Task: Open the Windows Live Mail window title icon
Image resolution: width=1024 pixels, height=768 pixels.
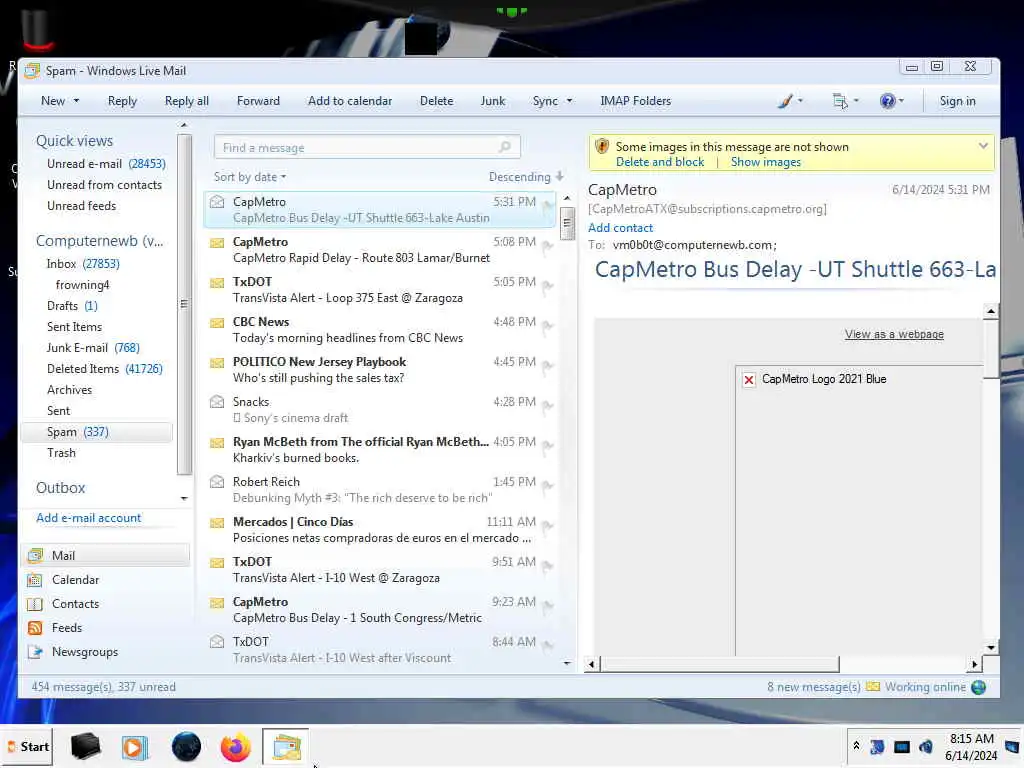Action: click(x=32, y=71)
